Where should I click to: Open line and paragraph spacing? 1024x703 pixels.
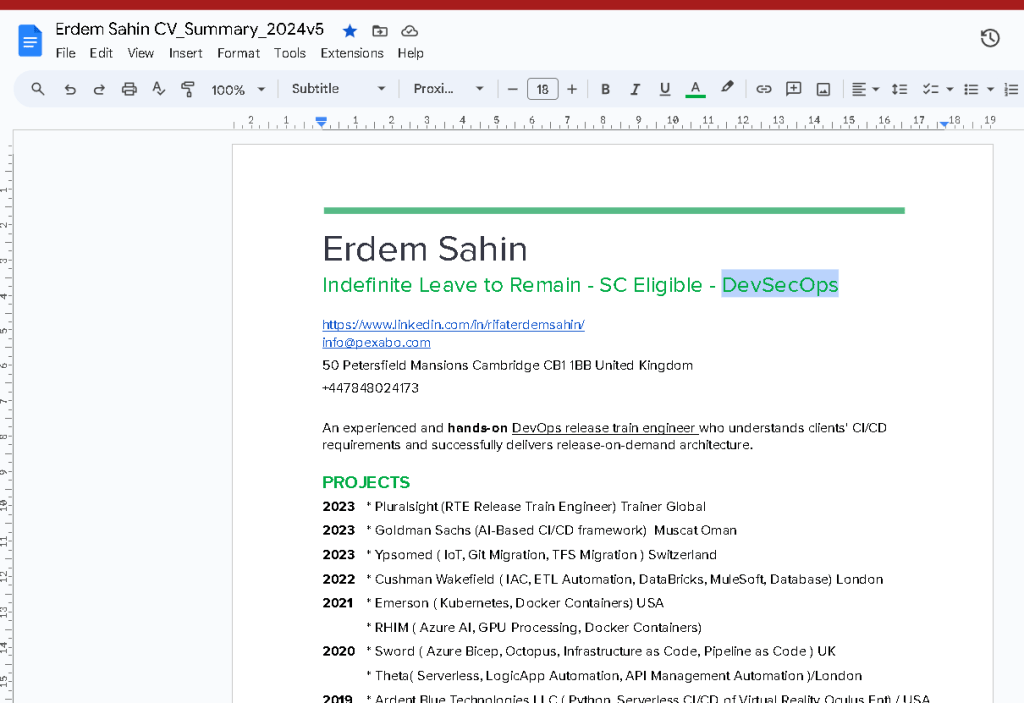(x=899, y=89)
